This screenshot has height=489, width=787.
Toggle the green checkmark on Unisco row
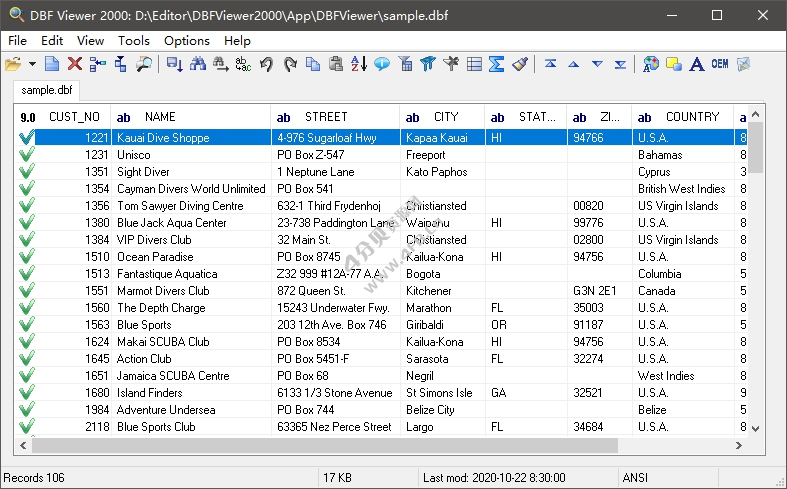(x=26, y=155)
